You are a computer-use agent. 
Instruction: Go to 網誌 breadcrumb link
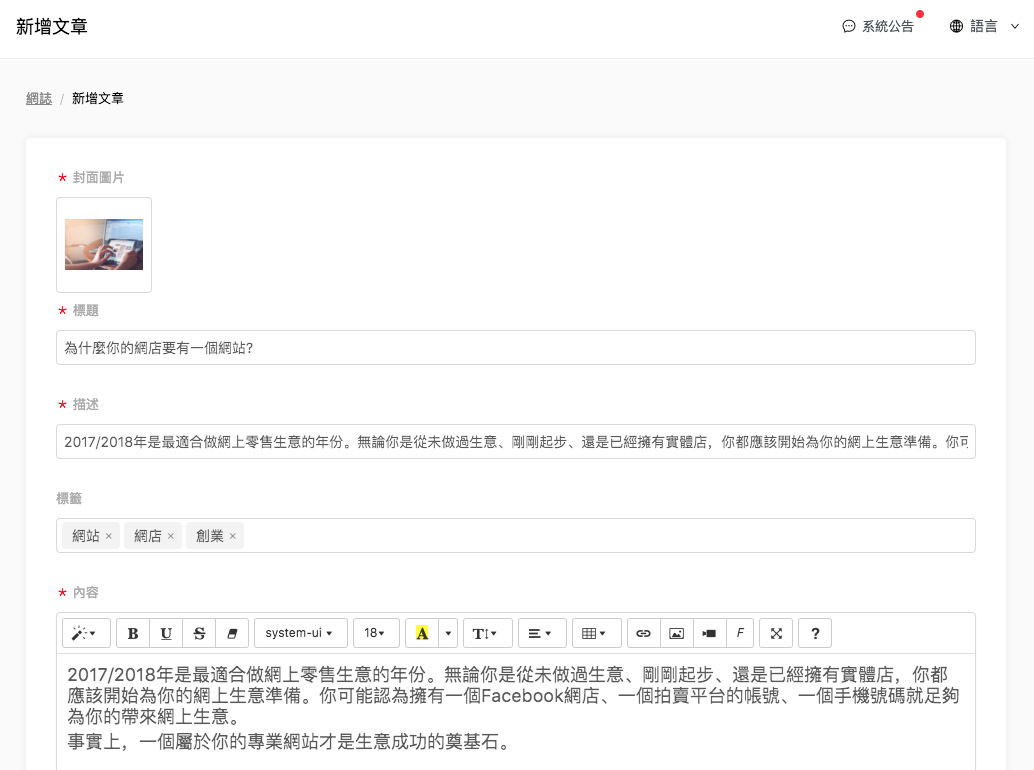pyautogui.click(x=39, y=98)
